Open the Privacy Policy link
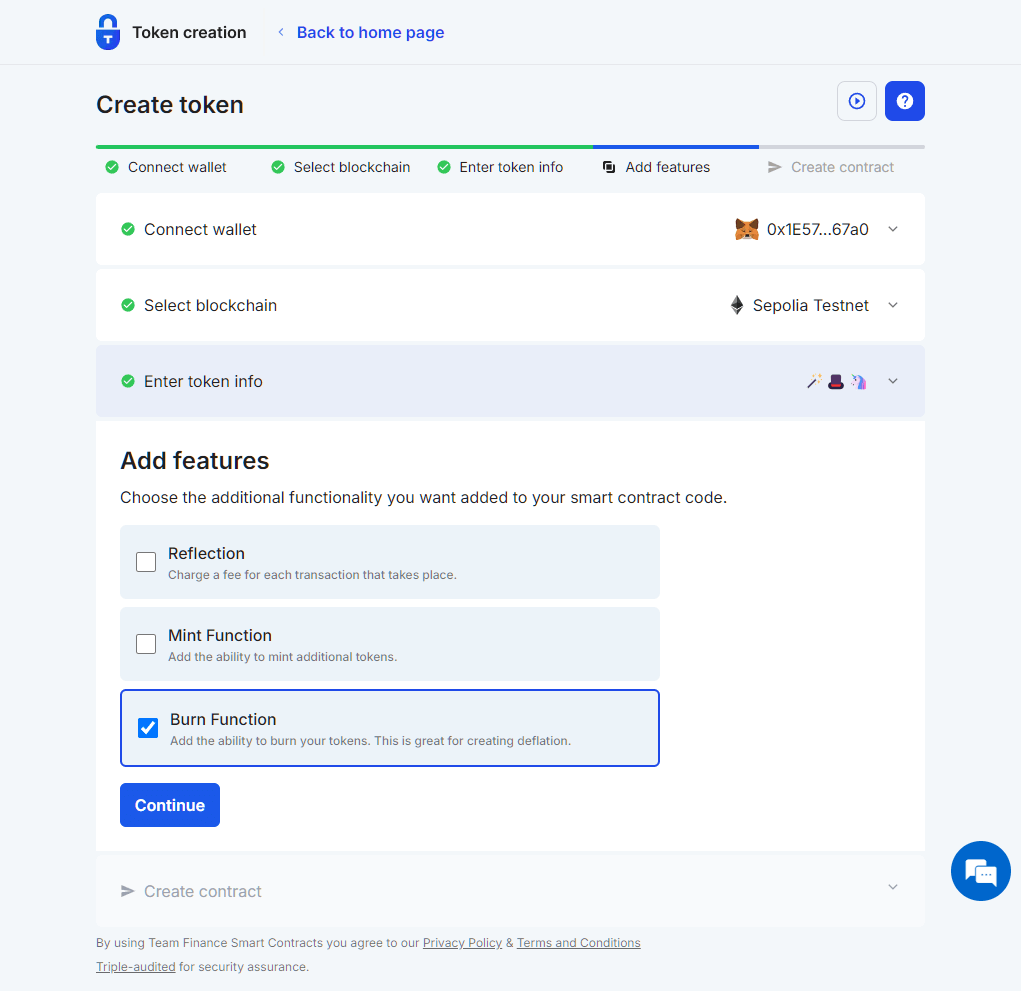This screenshot has width=1021, height=991. coord(462,942)
